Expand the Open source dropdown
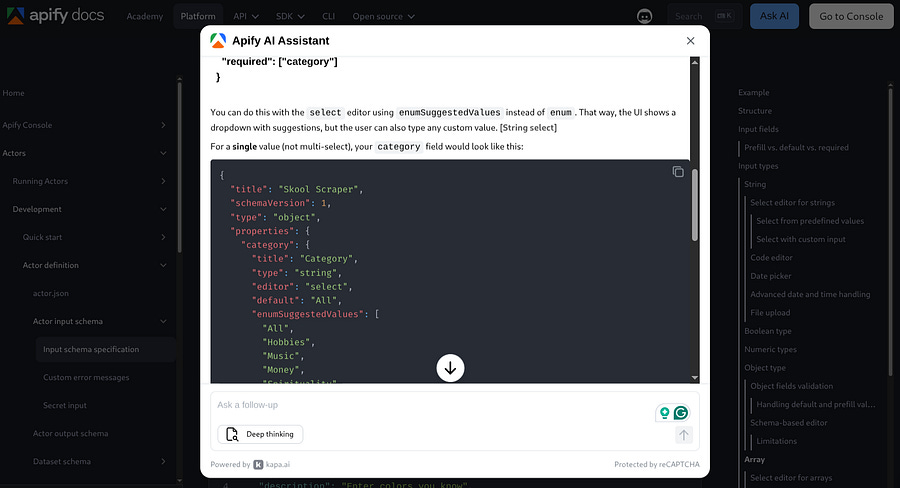The width and height of the screenshot is (900, 488). coord(383,16)
